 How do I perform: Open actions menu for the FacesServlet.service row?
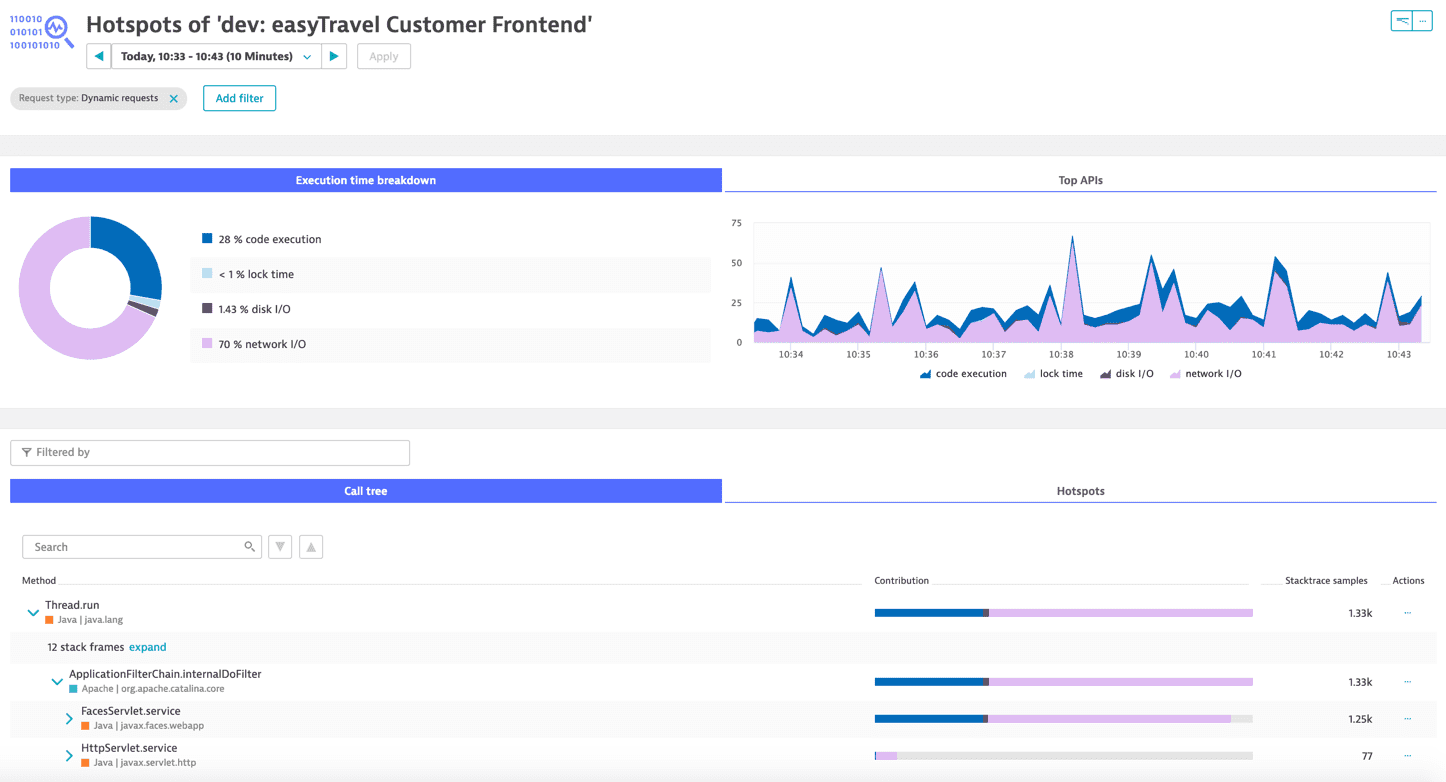click(x=1407, y=719)
